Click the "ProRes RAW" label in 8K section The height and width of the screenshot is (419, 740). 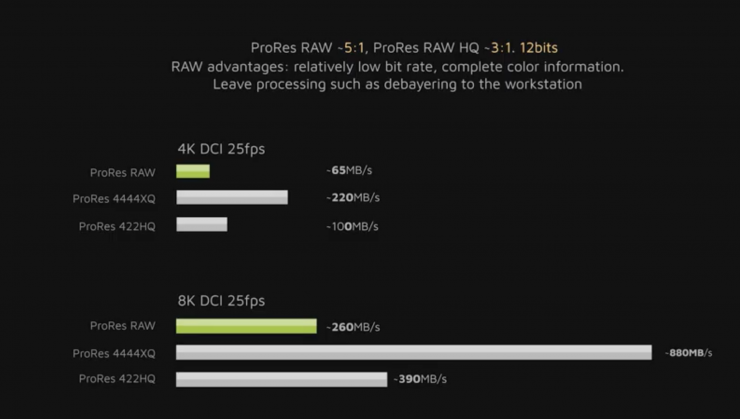tap(122, 326)
